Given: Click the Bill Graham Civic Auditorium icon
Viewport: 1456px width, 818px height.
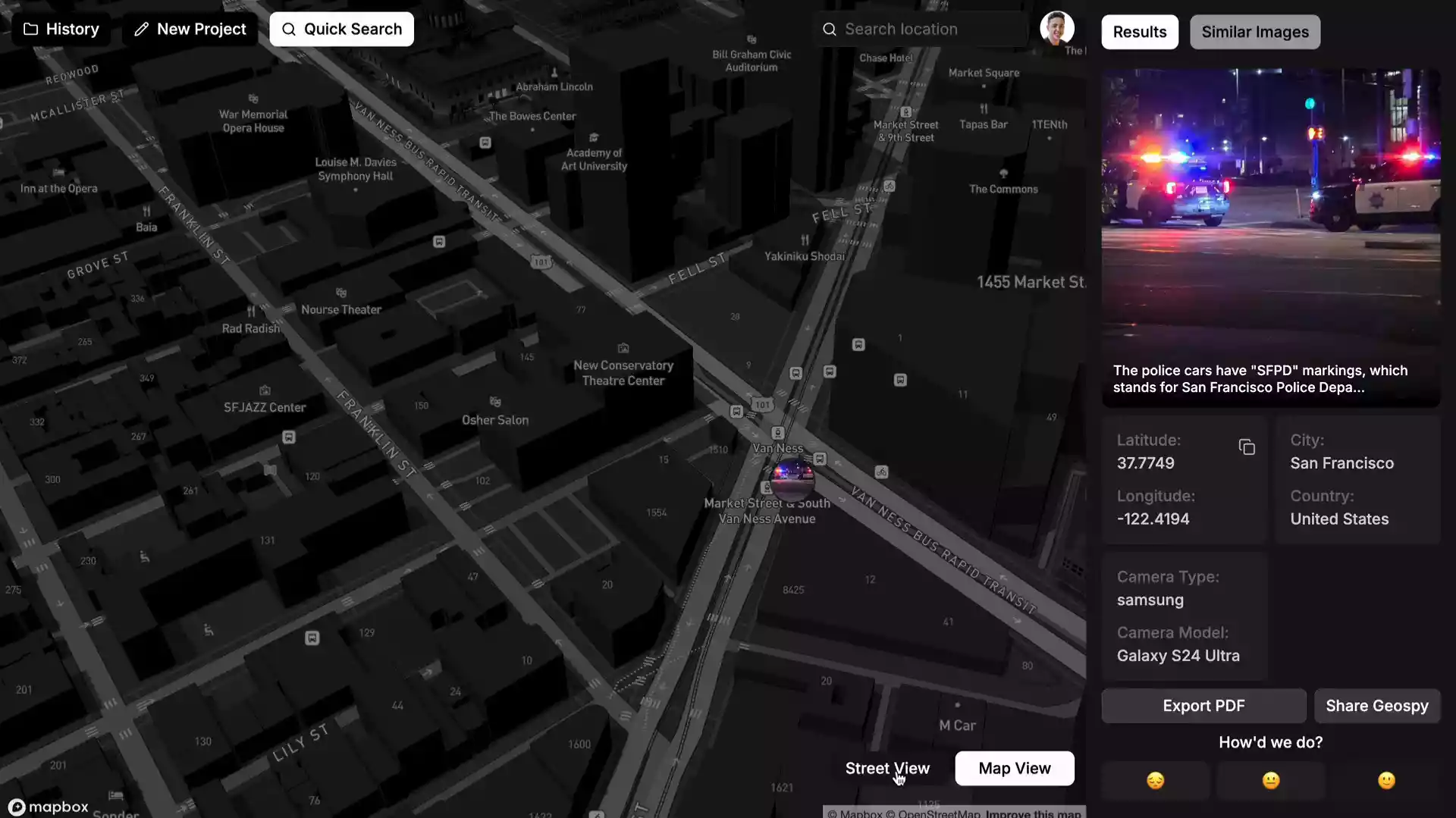Looking at the screenshot, I should (x=752, y=39).
